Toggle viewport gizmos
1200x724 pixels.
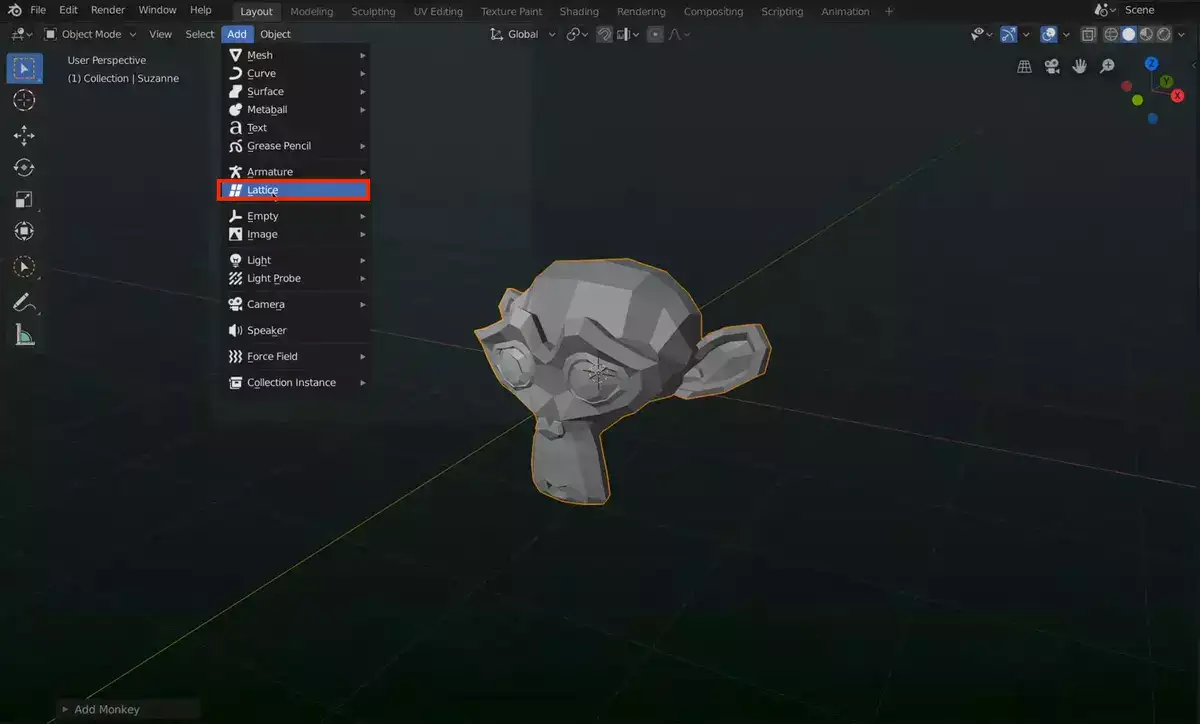(x=1008, y=34)
